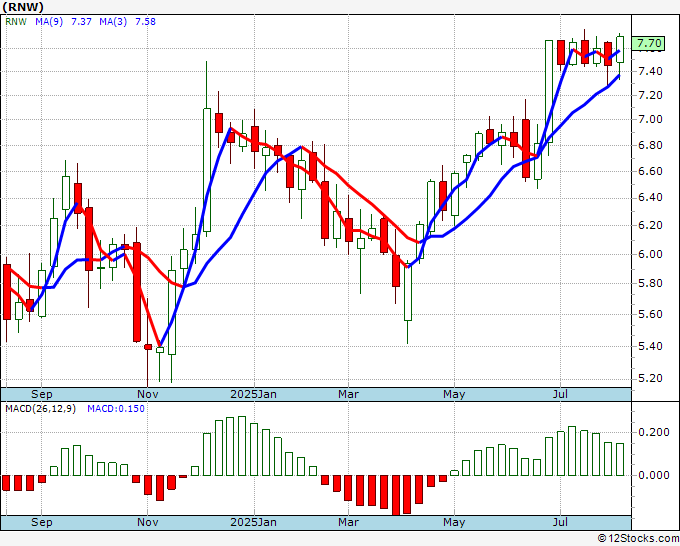Click the MA(3) value 7.58
This screenshot has height=546, width=680.
click(145, 22)
